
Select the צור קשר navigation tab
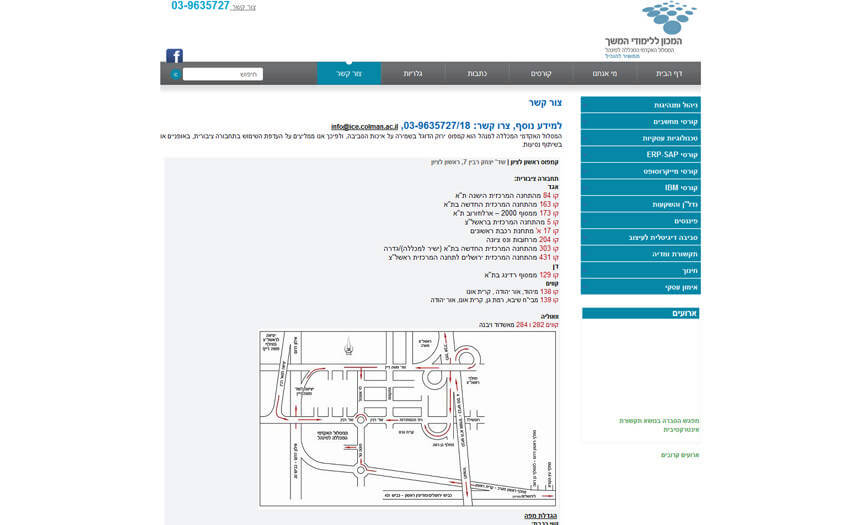click(349, 74)
